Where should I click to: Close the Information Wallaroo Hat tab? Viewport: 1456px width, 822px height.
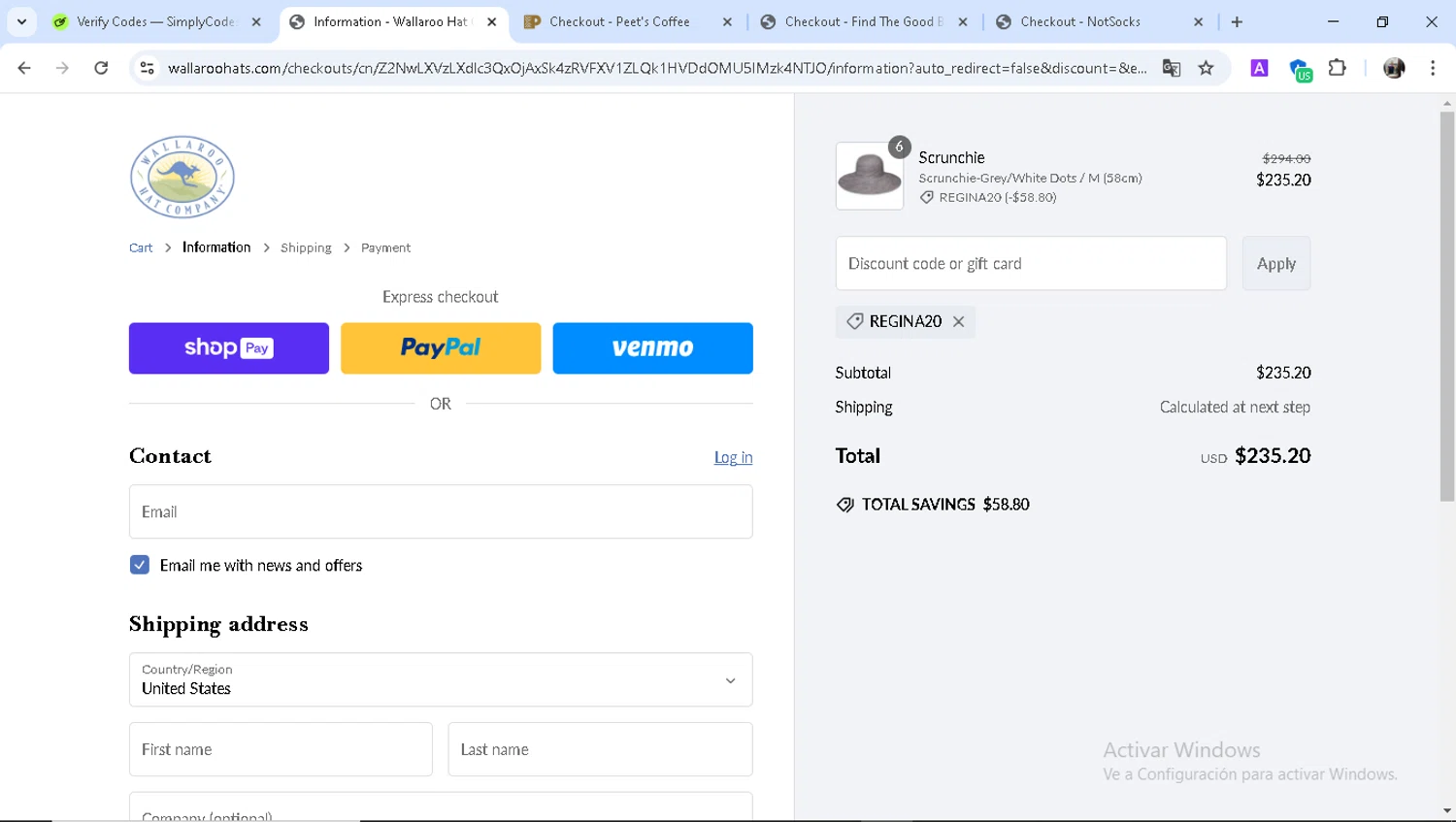(x=492, y=21)
